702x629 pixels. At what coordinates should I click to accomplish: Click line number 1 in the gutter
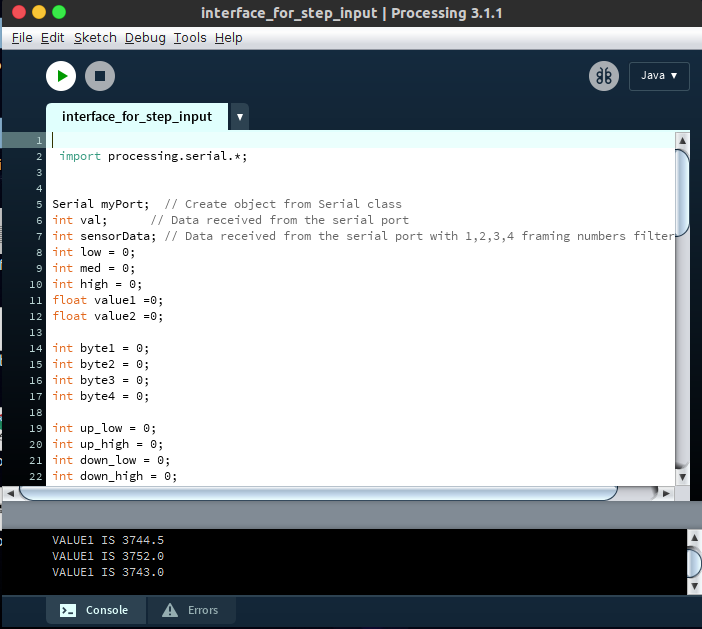pos(39,141)
